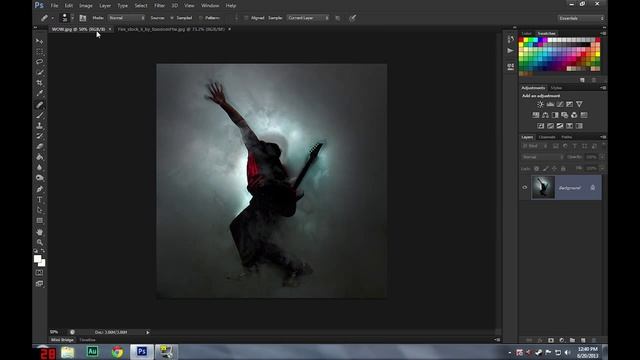Viewport: 640px width, 360px height.
Task: Select the Lasso tool
Action: (40, 62)
